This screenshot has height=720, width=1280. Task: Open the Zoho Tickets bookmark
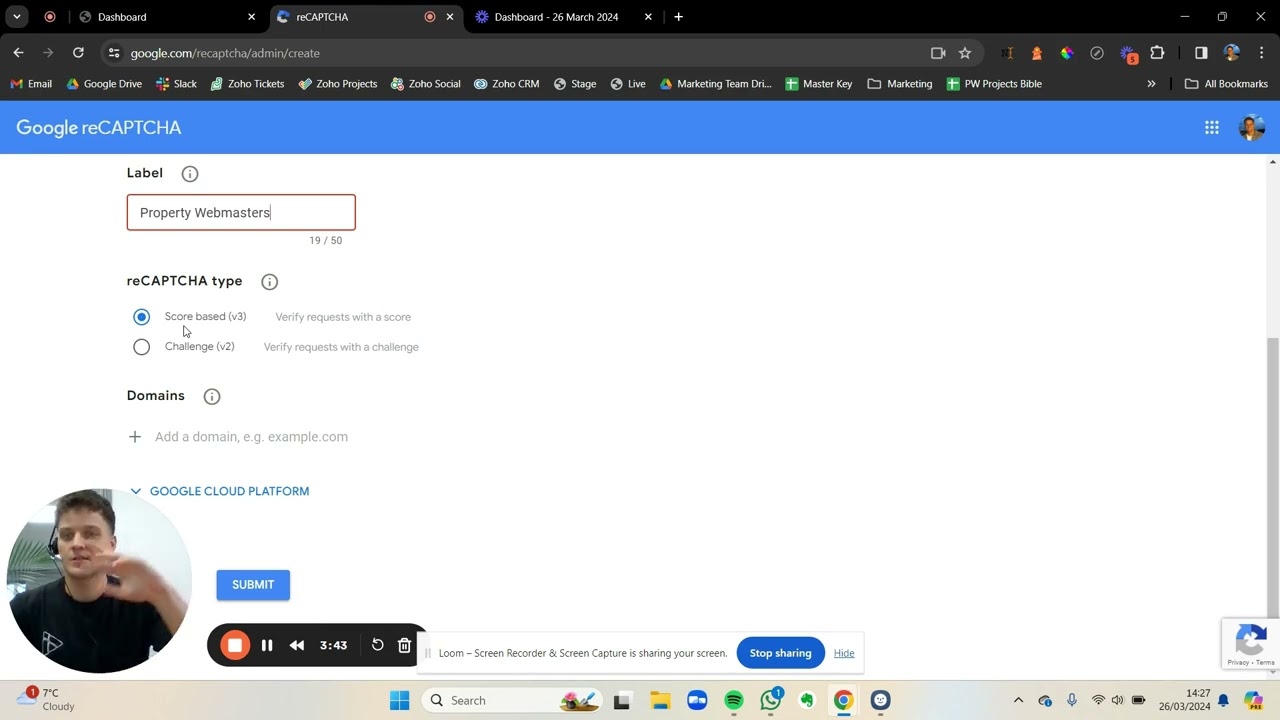(247, 84)
